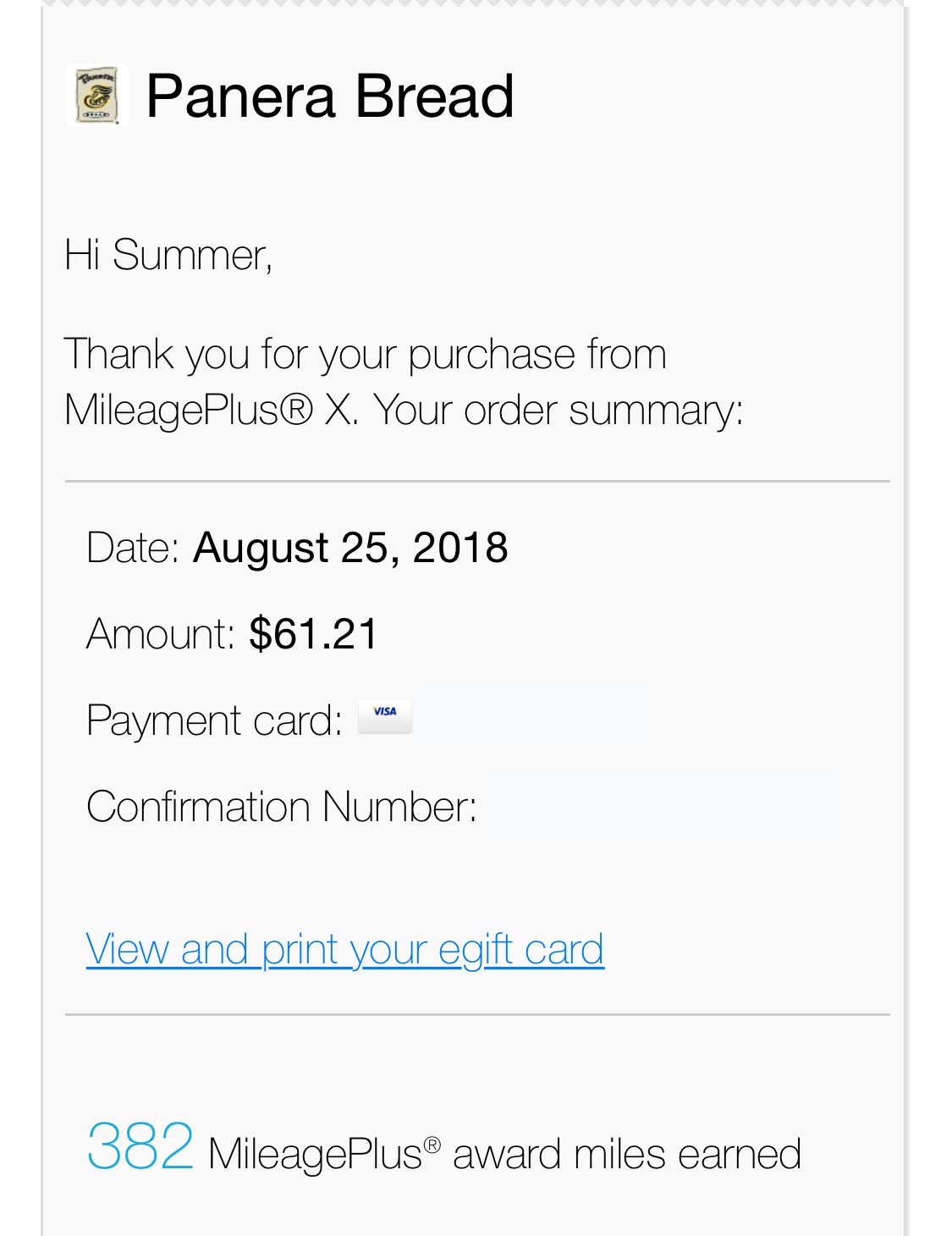Click the "MileagePlus" word beside 382
The width and height of the screenshot is (952, 1236).
click(x=315, y=1155)
